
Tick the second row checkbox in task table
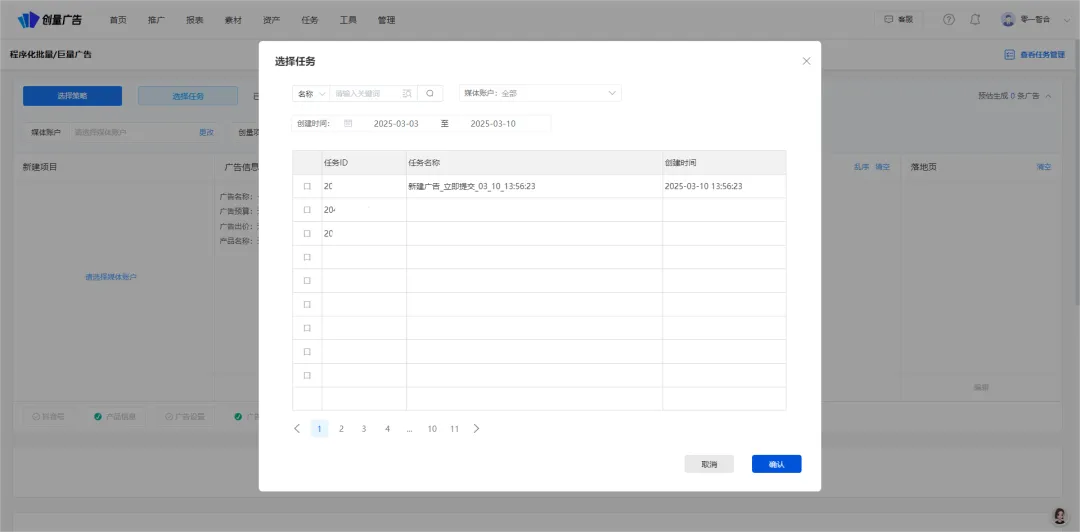tap(307, 210)
